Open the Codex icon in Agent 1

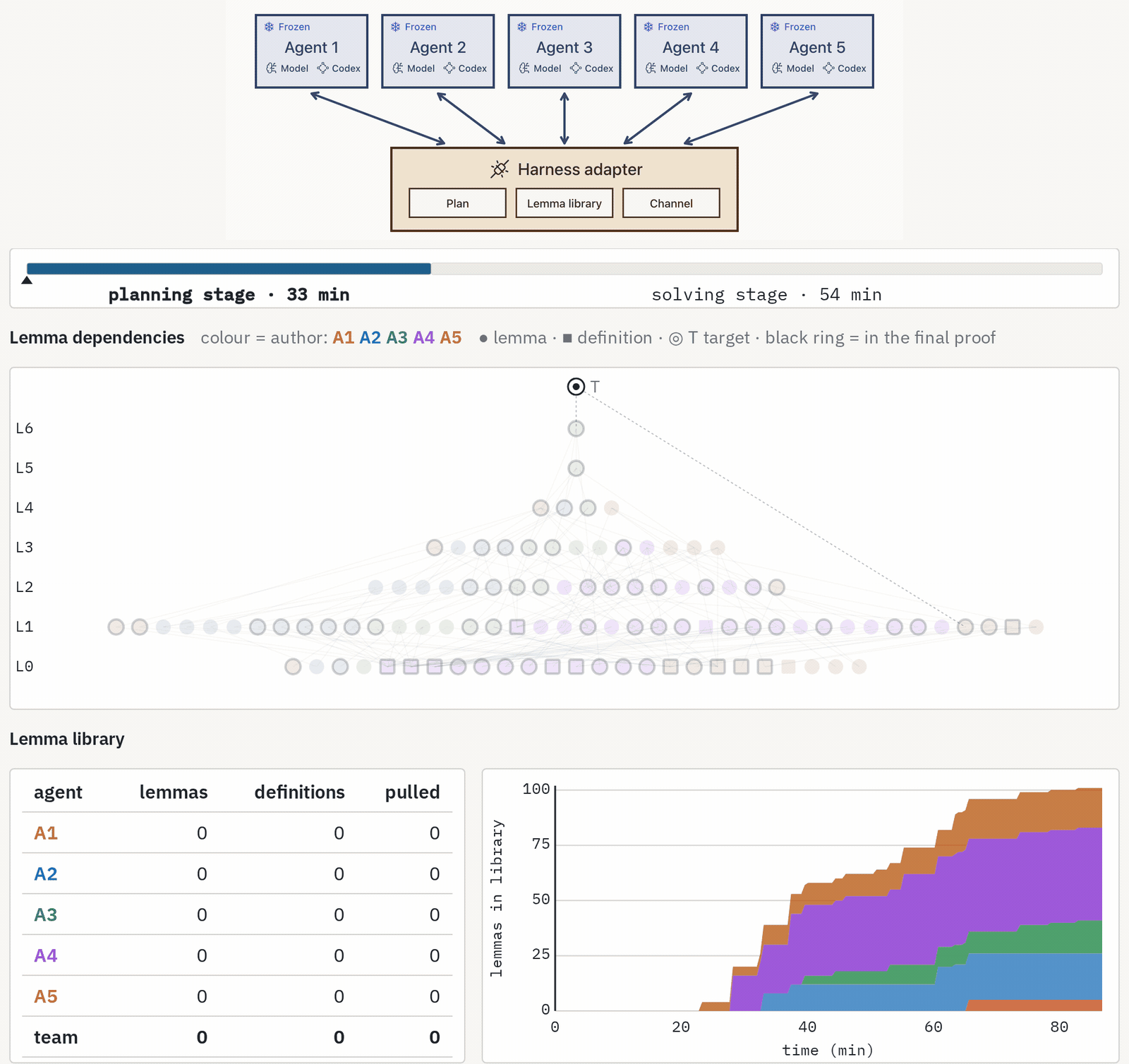coord(322,68)
